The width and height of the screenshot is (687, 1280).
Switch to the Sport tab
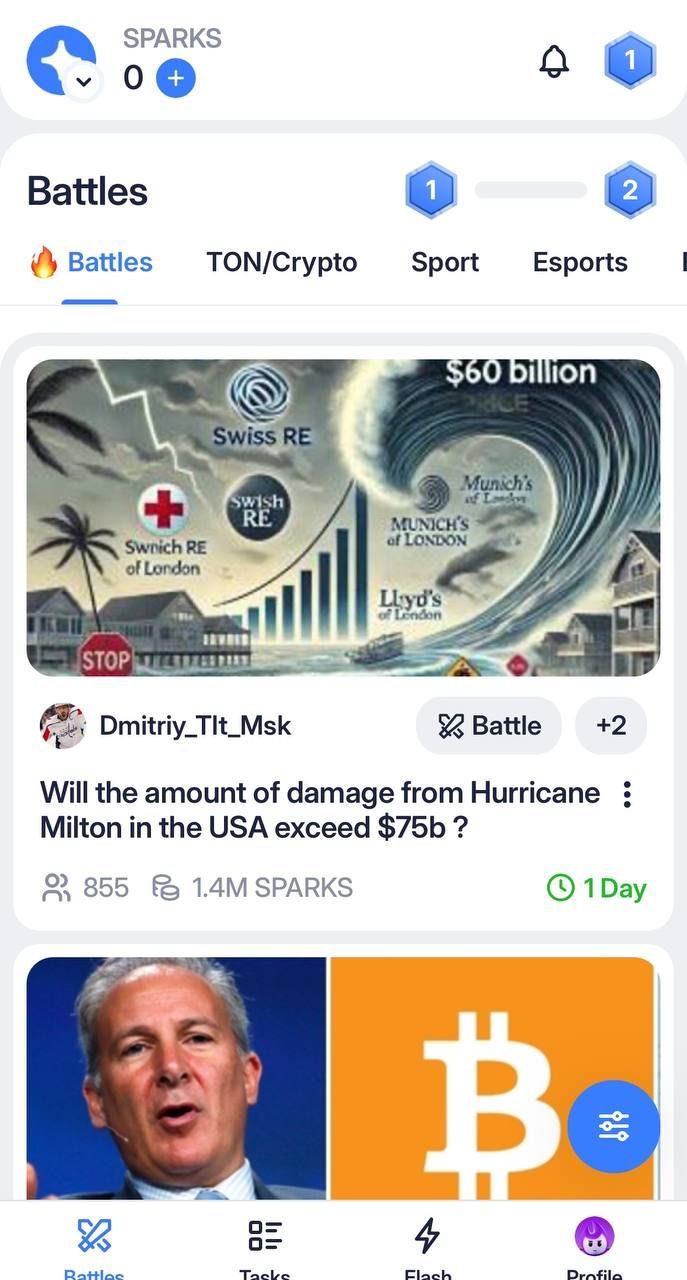444,262
